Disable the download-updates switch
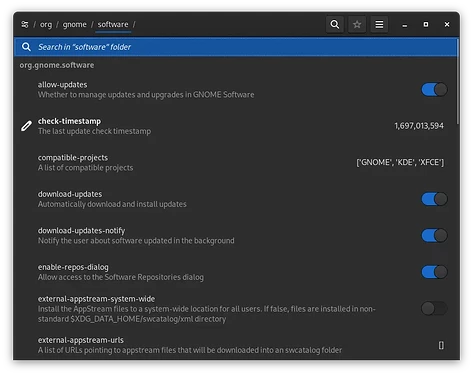 click(434, 199)
